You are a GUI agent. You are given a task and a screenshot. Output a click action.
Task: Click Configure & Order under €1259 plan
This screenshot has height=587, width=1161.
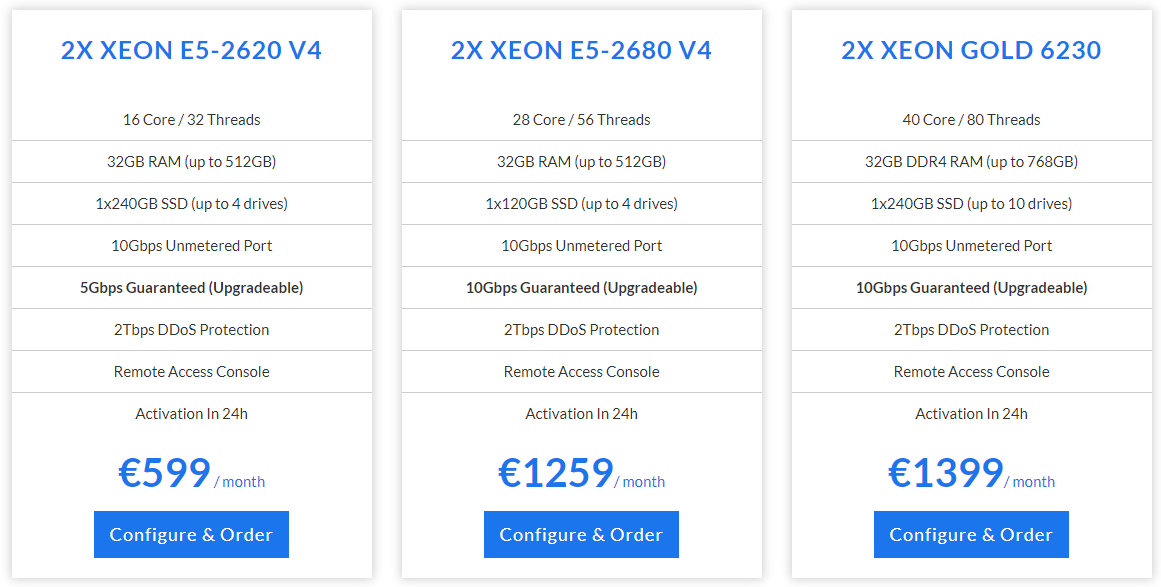tap(581, 534)
